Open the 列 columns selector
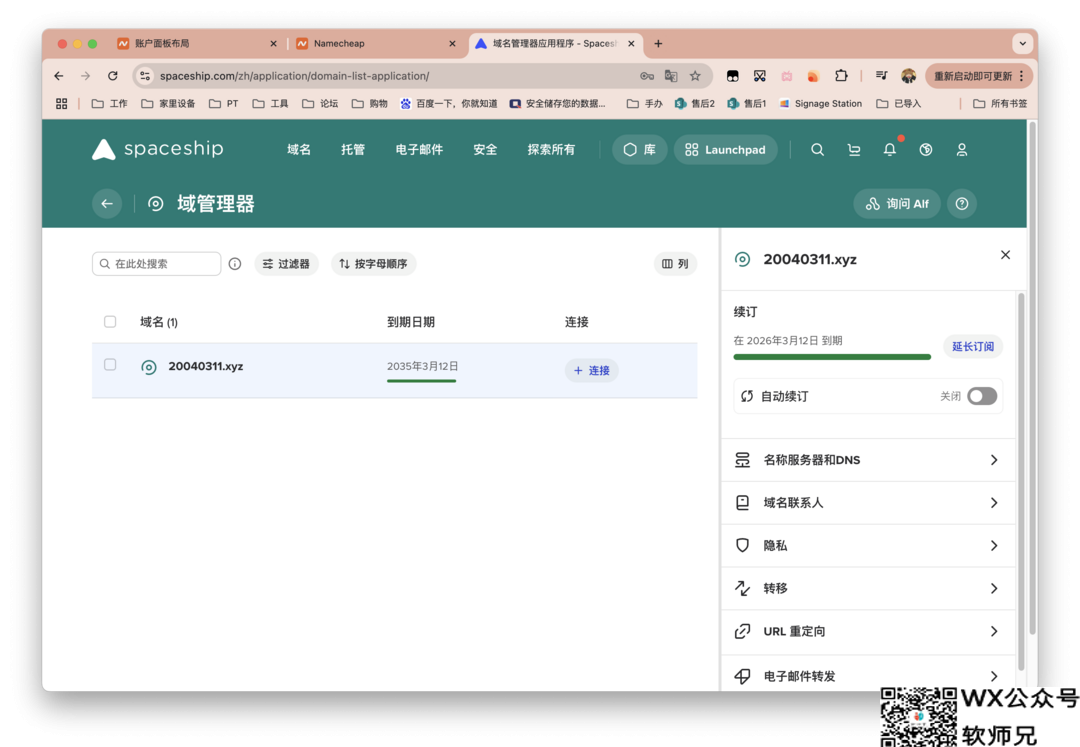Screen dimensions: 1080x747 [675, 264]
